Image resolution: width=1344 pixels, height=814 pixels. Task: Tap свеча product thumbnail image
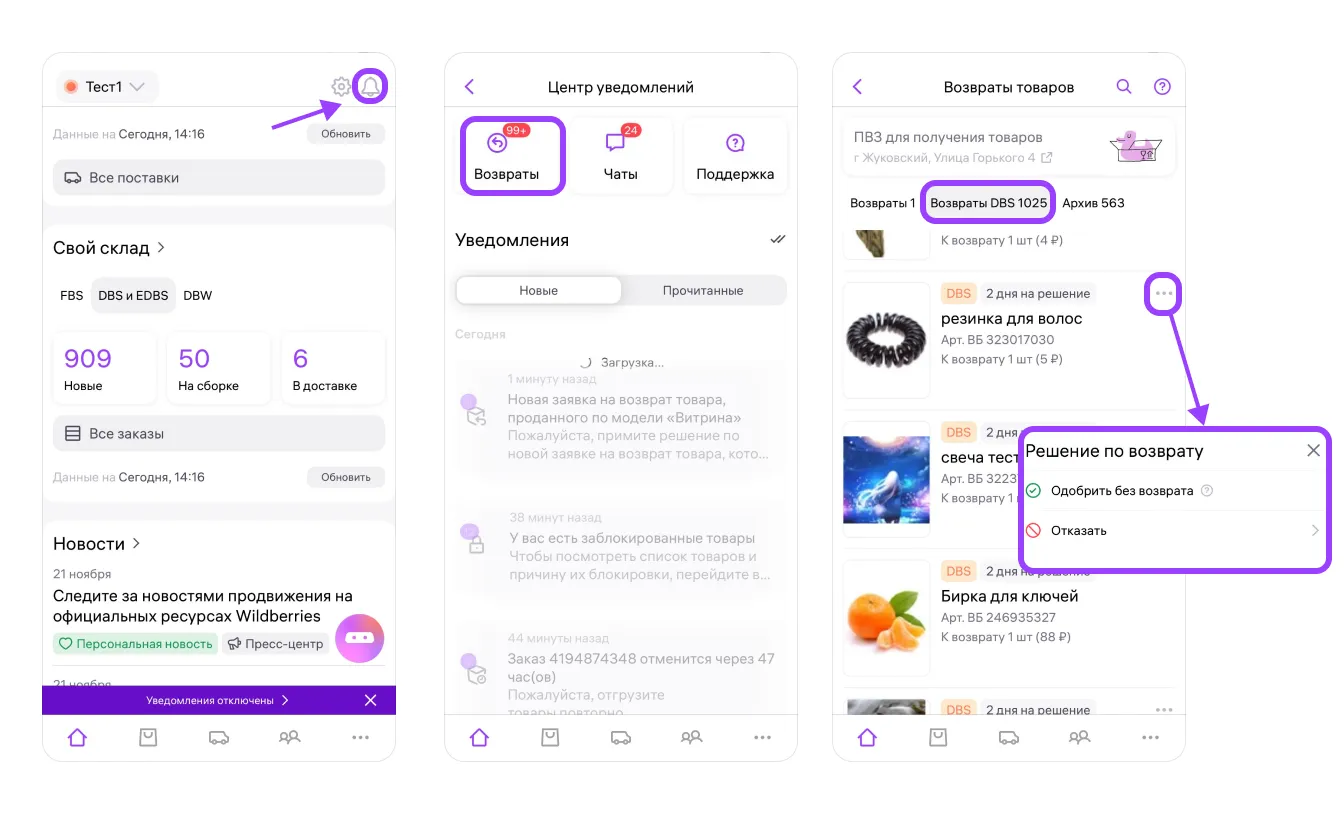click(888, 479)
